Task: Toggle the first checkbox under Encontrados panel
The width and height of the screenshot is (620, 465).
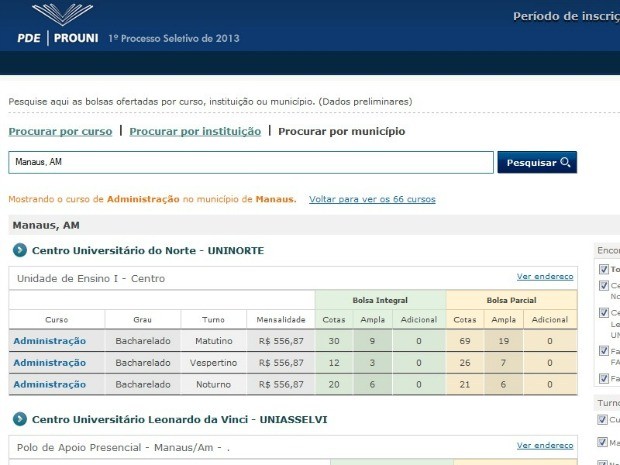Action: coord(603,269)
